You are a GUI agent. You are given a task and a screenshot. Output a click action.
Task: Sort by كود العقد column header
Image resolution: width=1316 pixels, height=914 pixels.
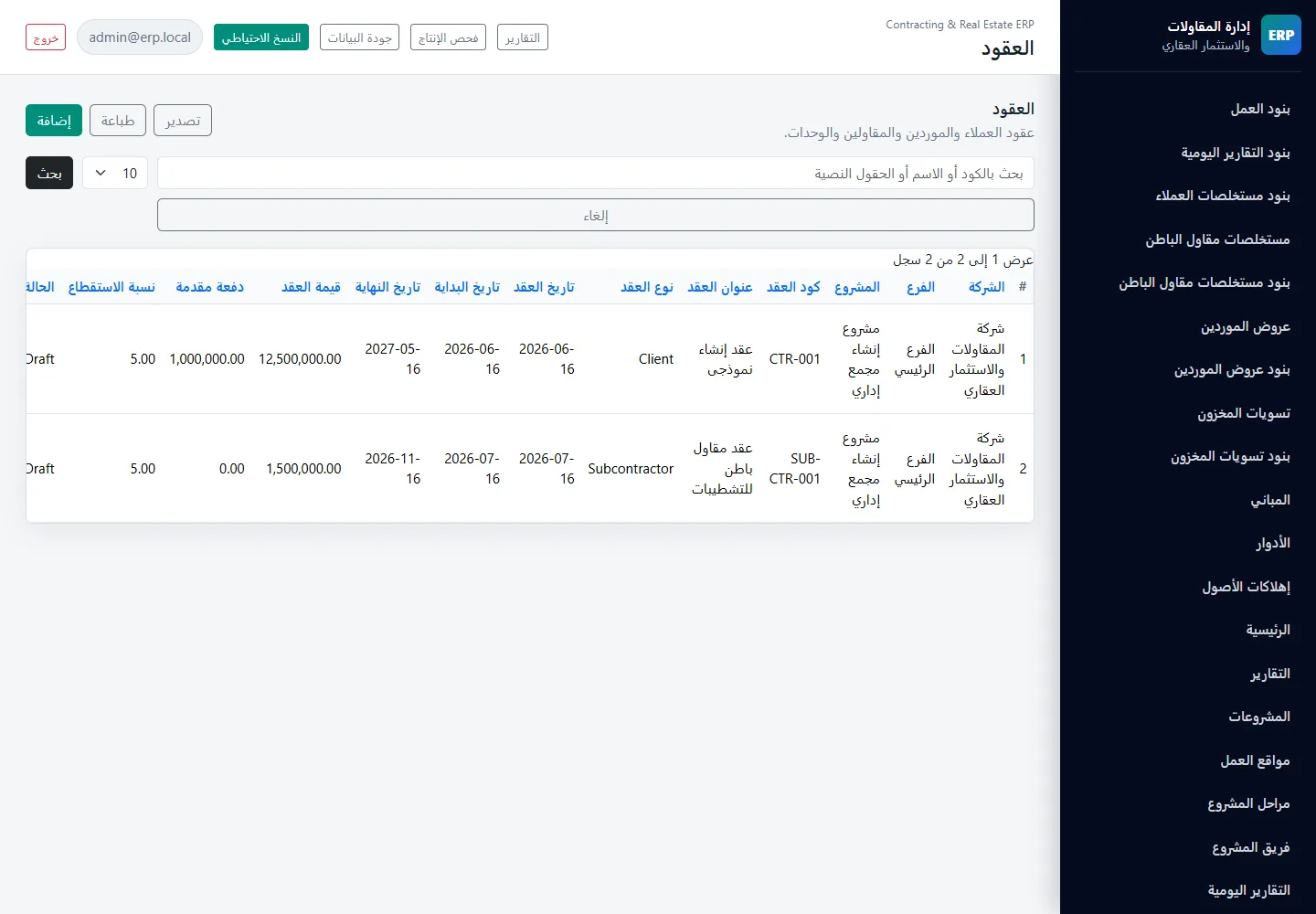[x=793, y=287]
